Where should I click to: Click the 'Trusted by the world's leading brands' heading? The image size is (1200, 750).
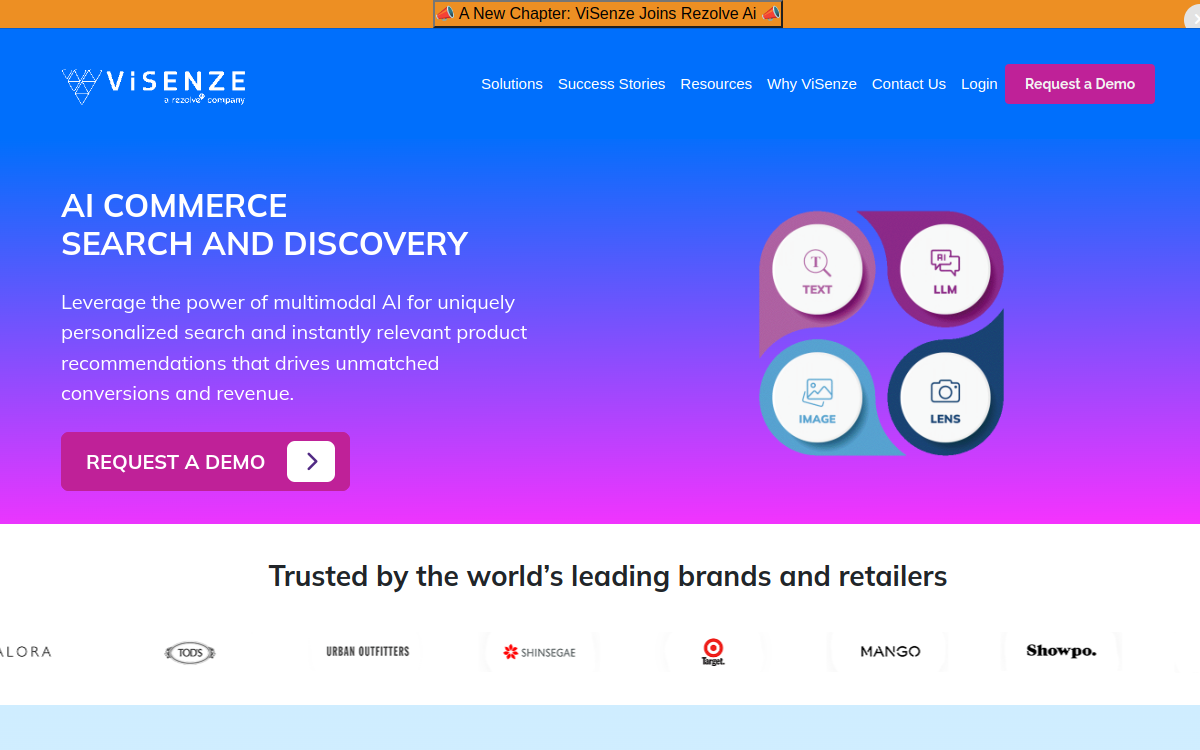[x=608, y=576]
